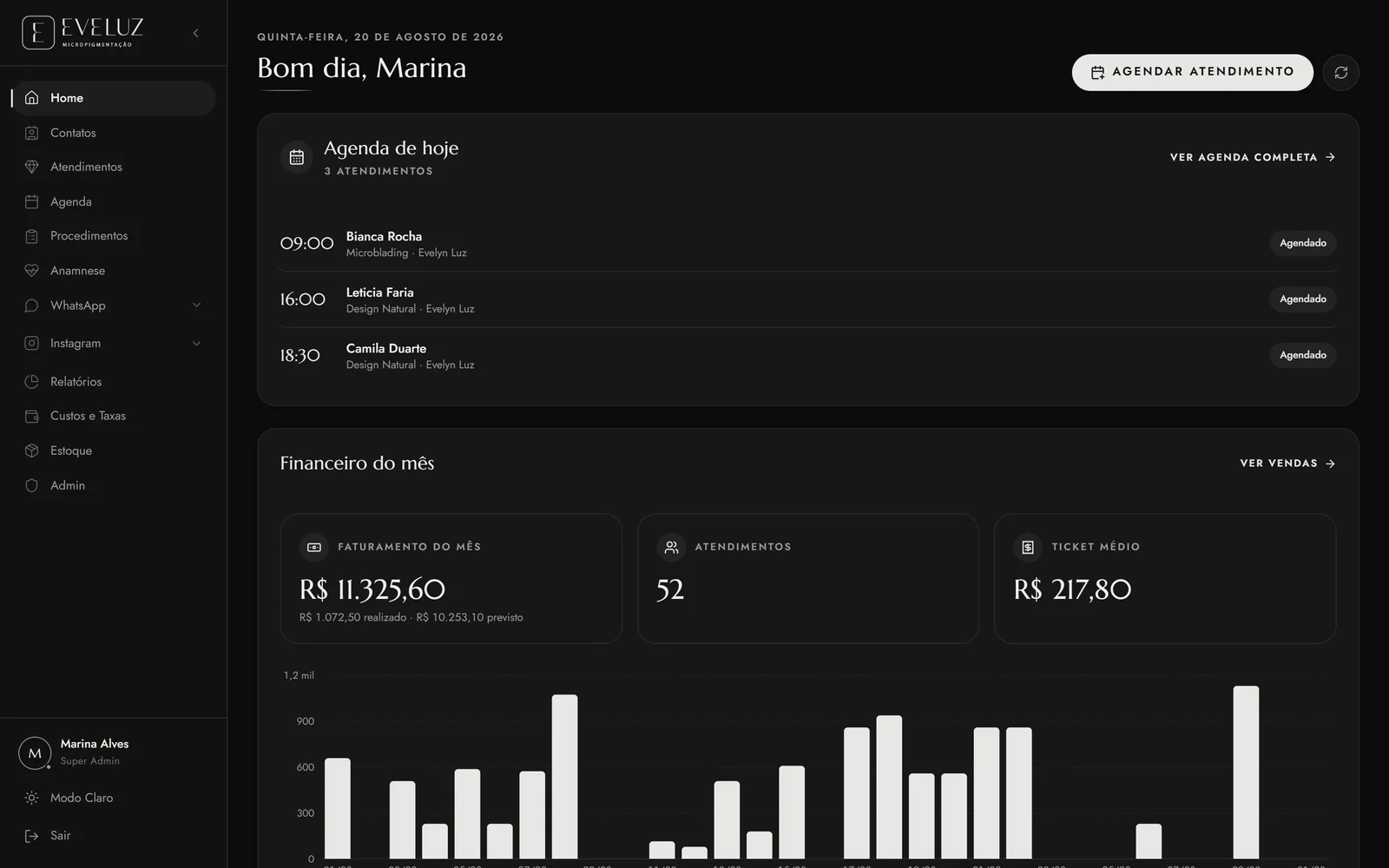Open Ver Agenda Completa link

(x=1252, y=157)
